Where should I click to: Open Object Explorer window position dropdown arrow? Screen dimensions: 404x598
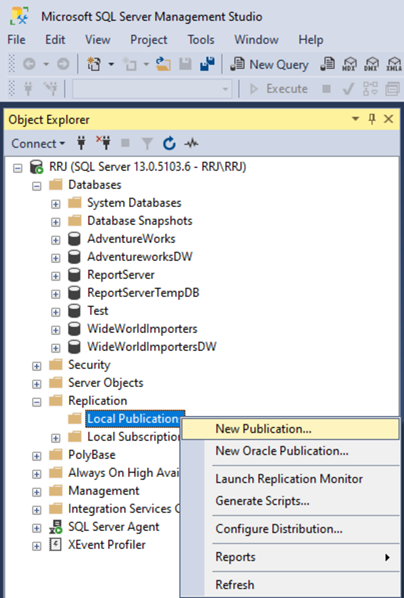coord(356,119)
